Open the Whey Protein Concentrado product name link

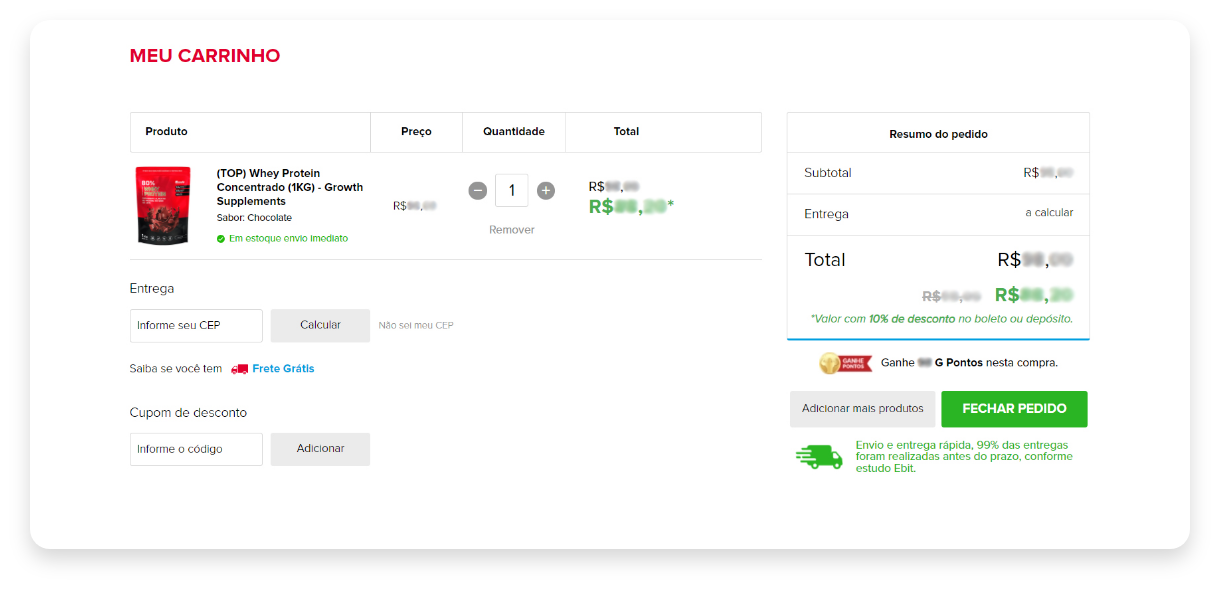point(289,187)
